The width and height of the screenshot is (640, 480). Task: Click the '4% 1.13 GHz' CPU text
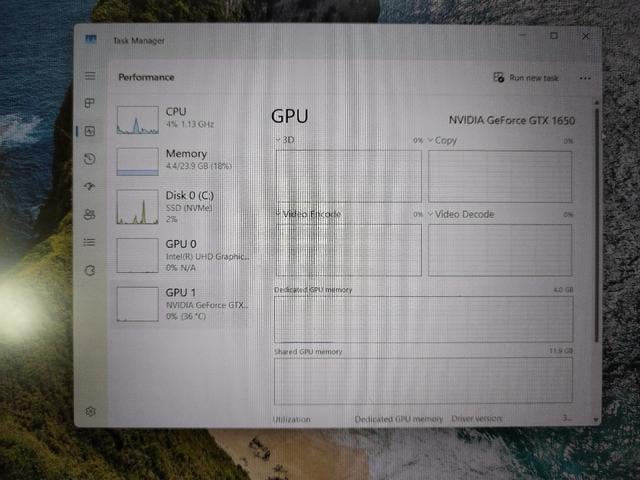(x=190, y=124)
